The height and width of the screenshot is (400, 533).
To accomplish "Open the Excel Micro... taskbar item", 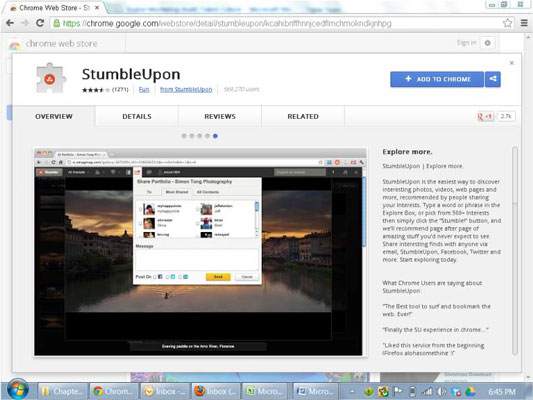I will pyautogui.click(x=266, y=391).
